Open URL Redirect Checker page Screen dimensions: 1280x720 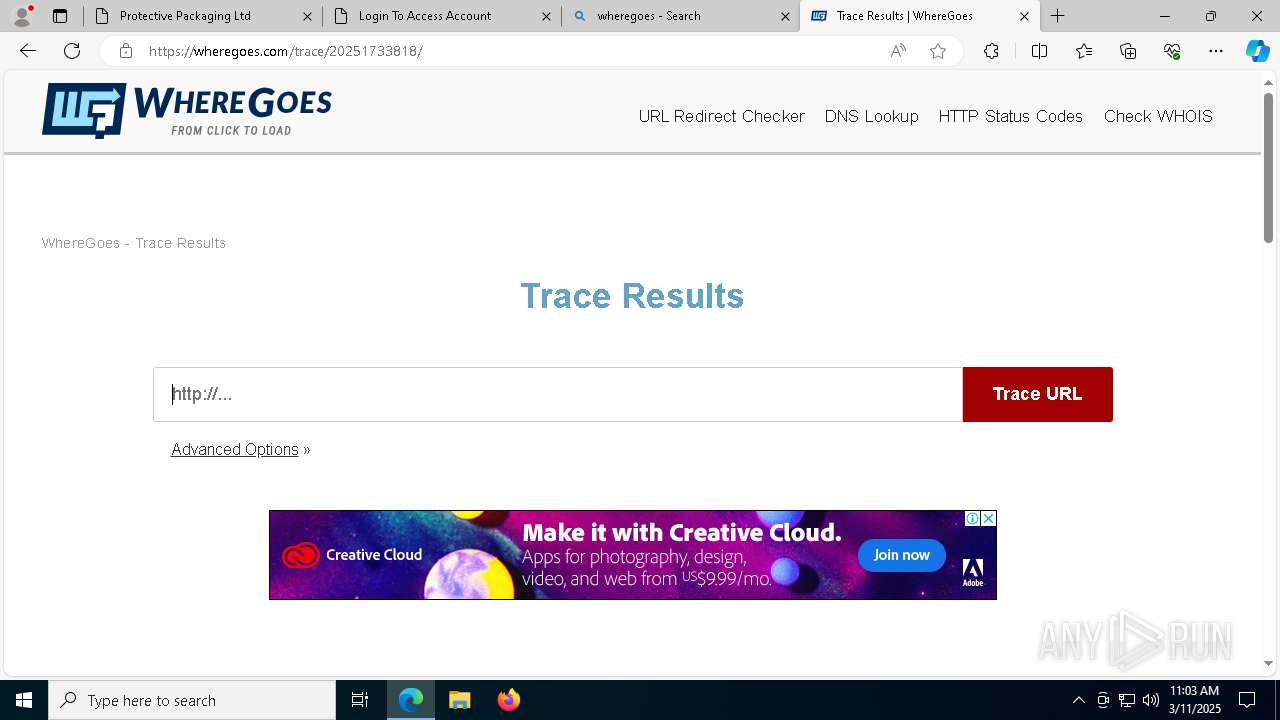(x=722, y=116)
